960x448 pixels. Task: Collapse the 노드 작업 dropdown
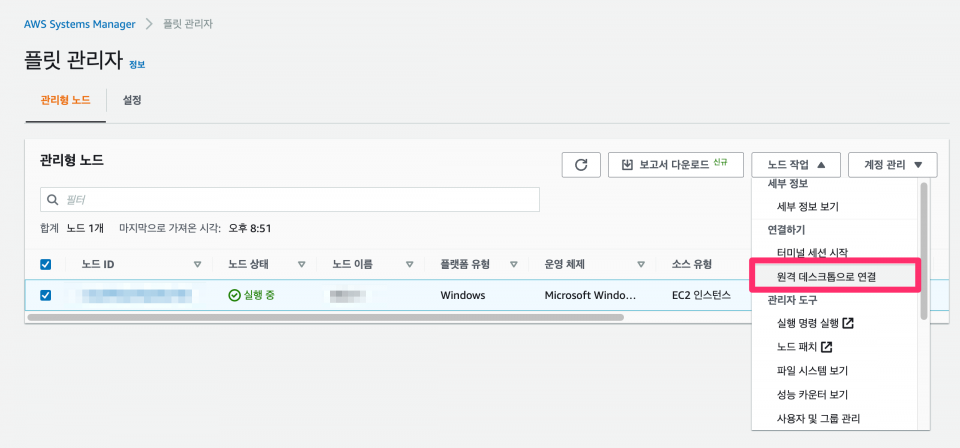(796, 165)
